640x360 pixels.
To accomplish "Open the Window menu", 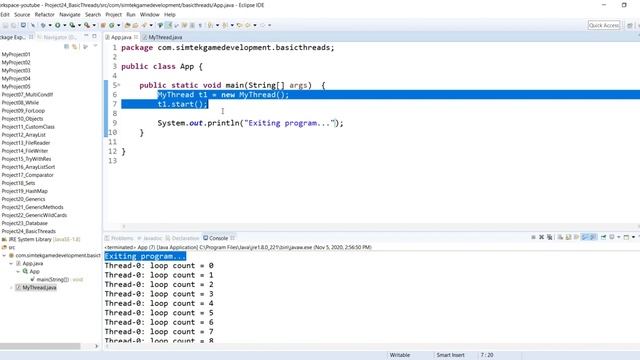I will (149, 15).
